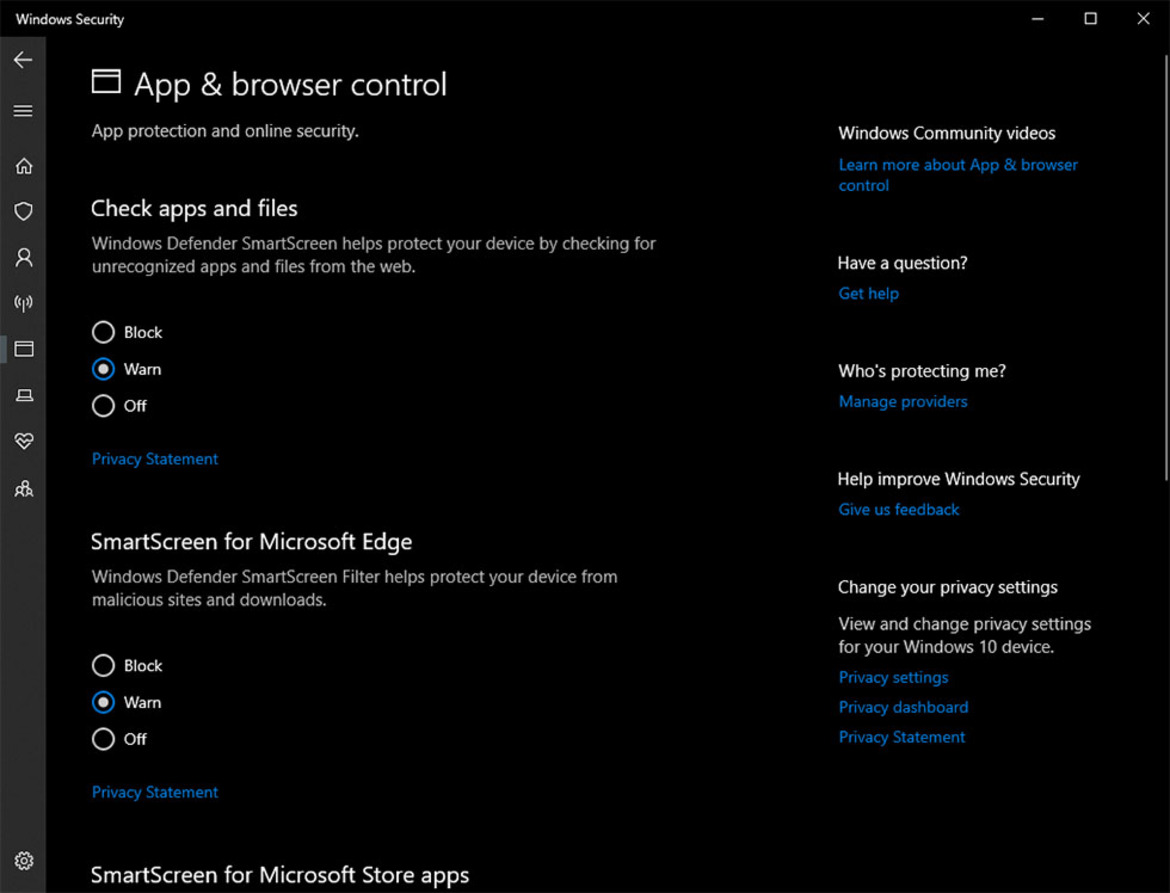Minimize the Windows Security window

pos(1037,19)
